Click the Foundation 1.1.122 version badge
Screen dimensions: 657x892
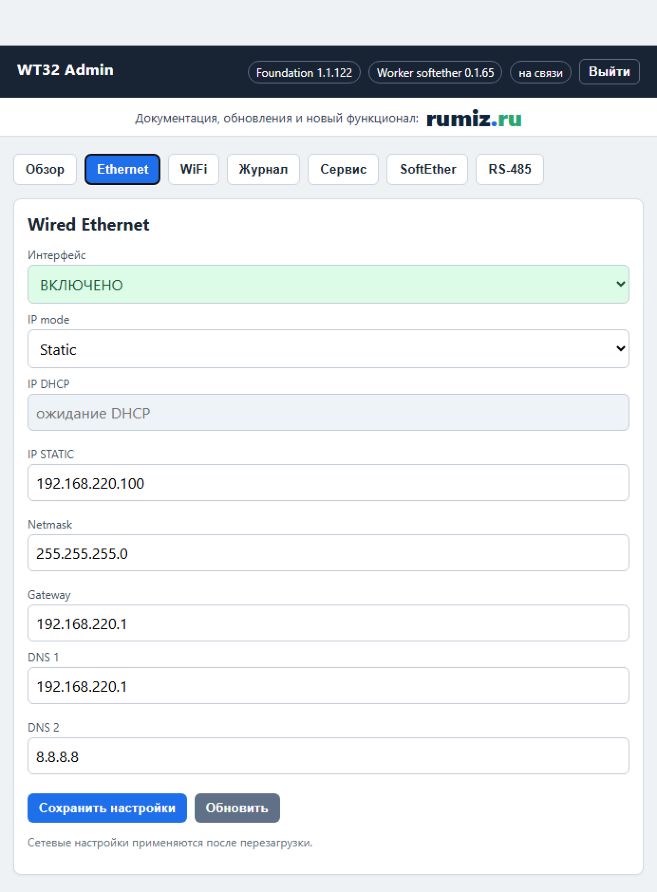(304, 73)
